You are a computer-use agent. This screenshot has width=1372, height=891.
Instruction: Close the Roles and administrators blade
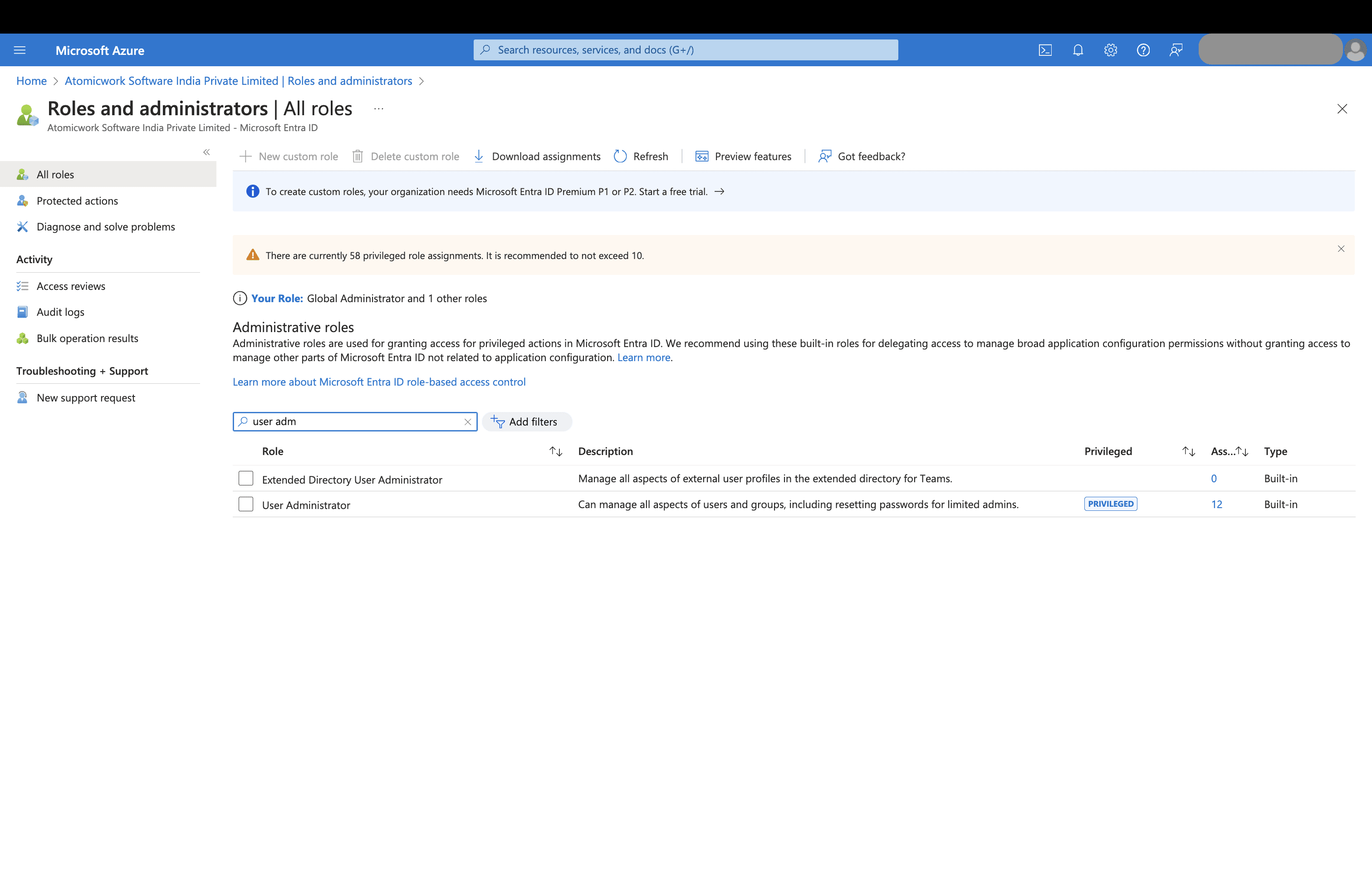click(x=1342, y=109)
